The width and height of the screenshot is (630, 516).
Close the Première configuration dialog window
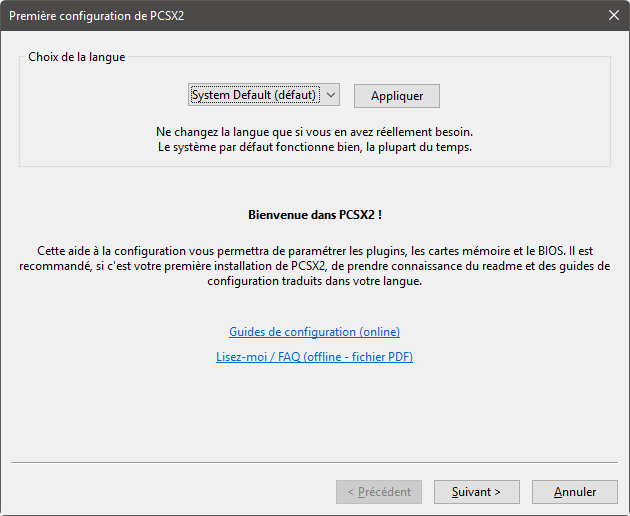pyautogui.click(x=613, y=14)
